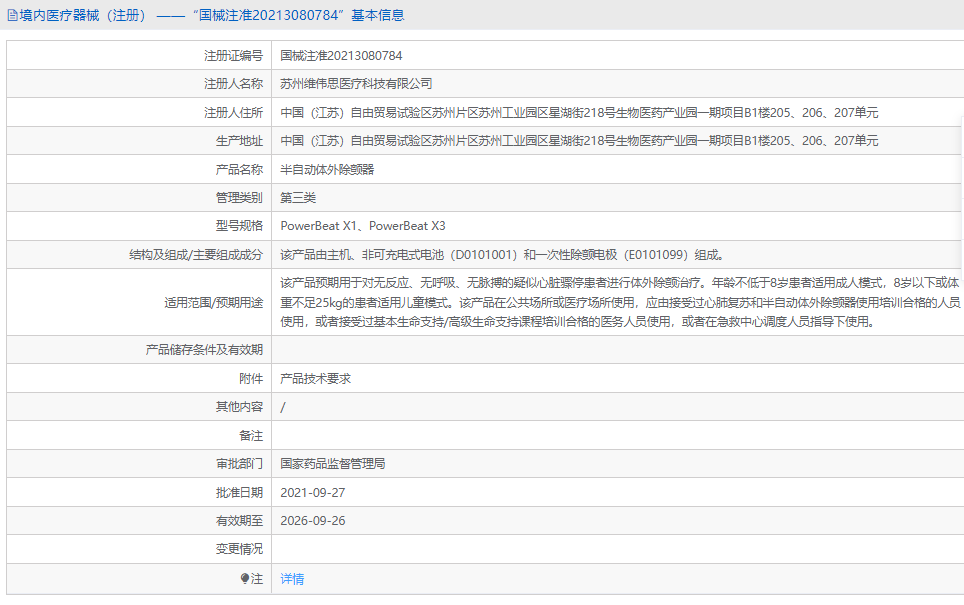Click the 适用范围/预期用途 label
Image resolution: width=964 pixels, height=605 pixels.
click(x=214, y=302)
